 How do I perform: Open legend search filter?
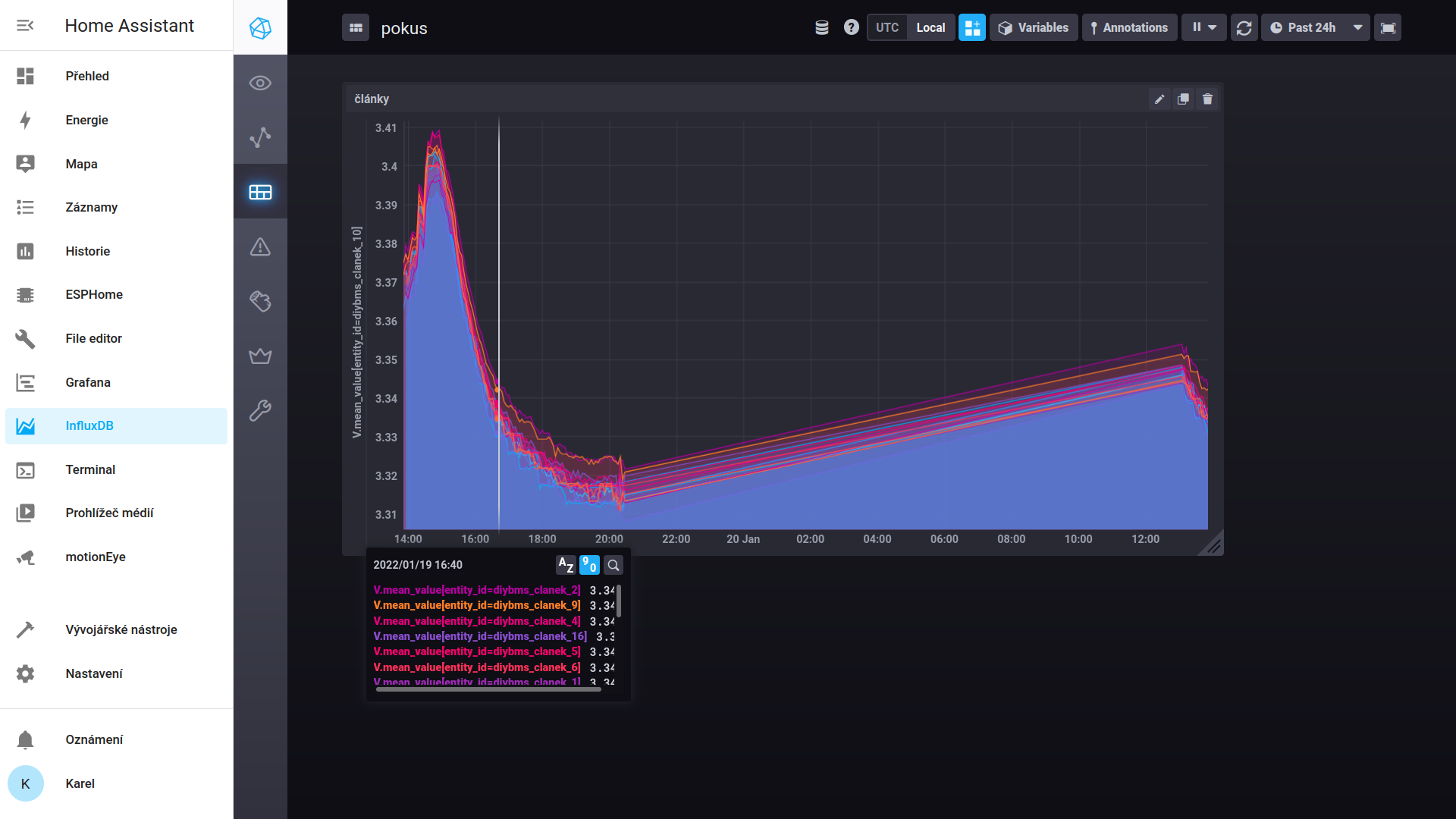(x=613, y=565)
